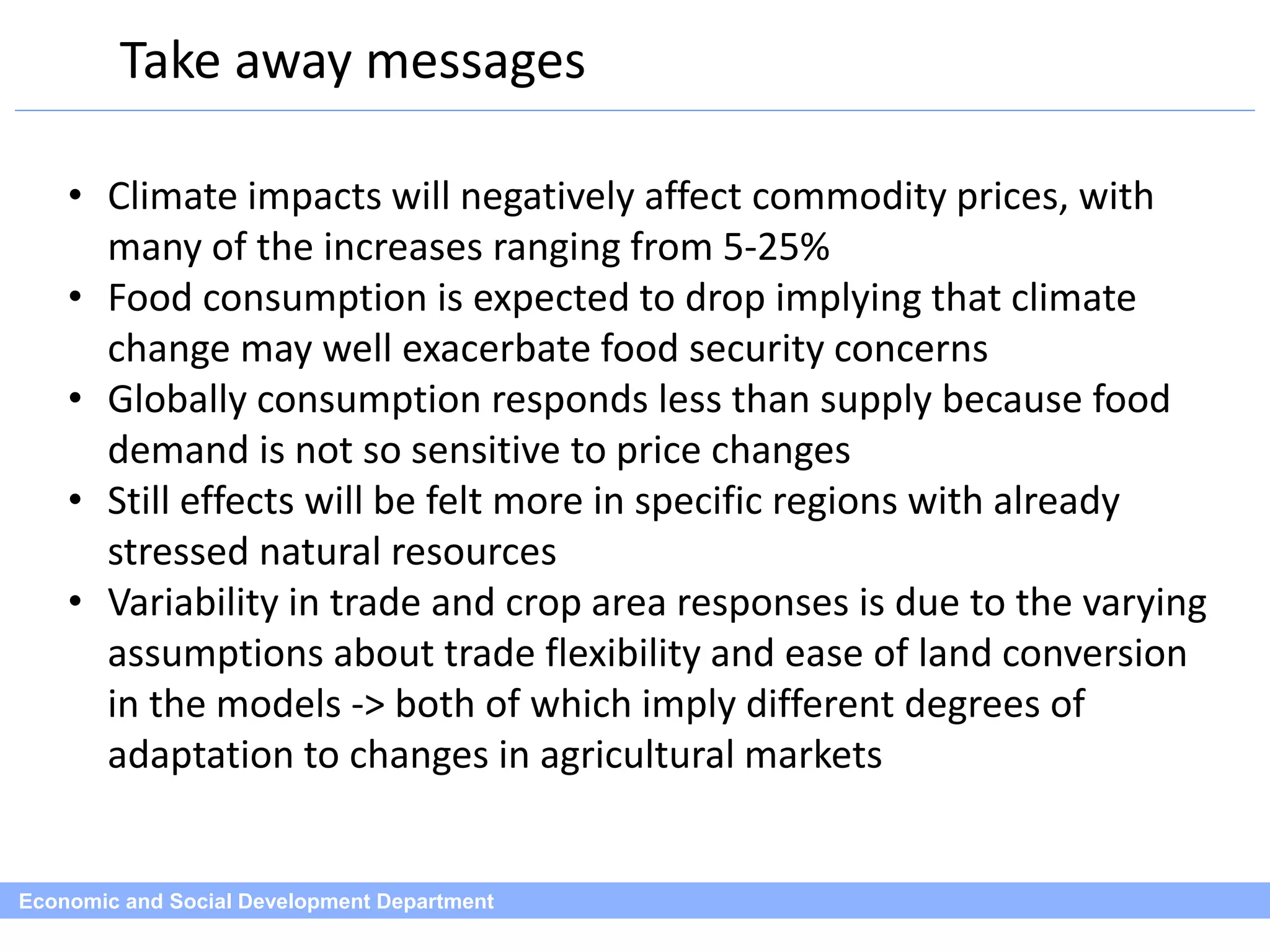This screenshot has height=952, width=1270.
Task: Click the text 'assumptions about trade flexibility'
Action: pyautogui.click(x=404, y=654)
